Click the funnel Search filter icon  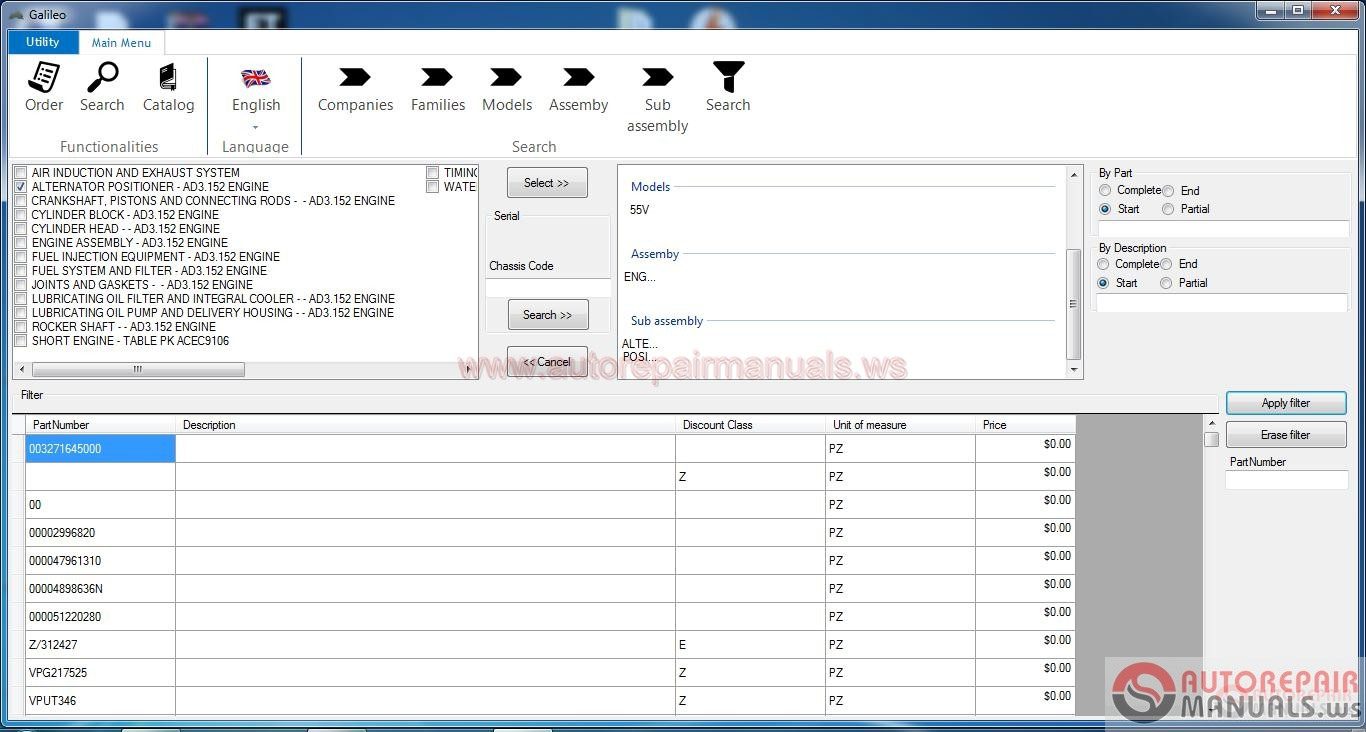coord(728,87)
